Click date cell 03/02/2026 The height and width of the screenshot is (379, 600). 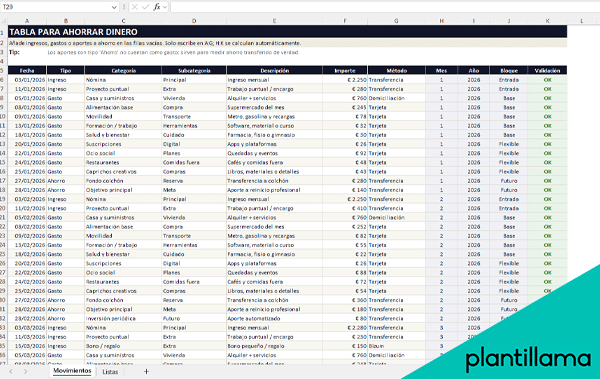click(27, 199)
